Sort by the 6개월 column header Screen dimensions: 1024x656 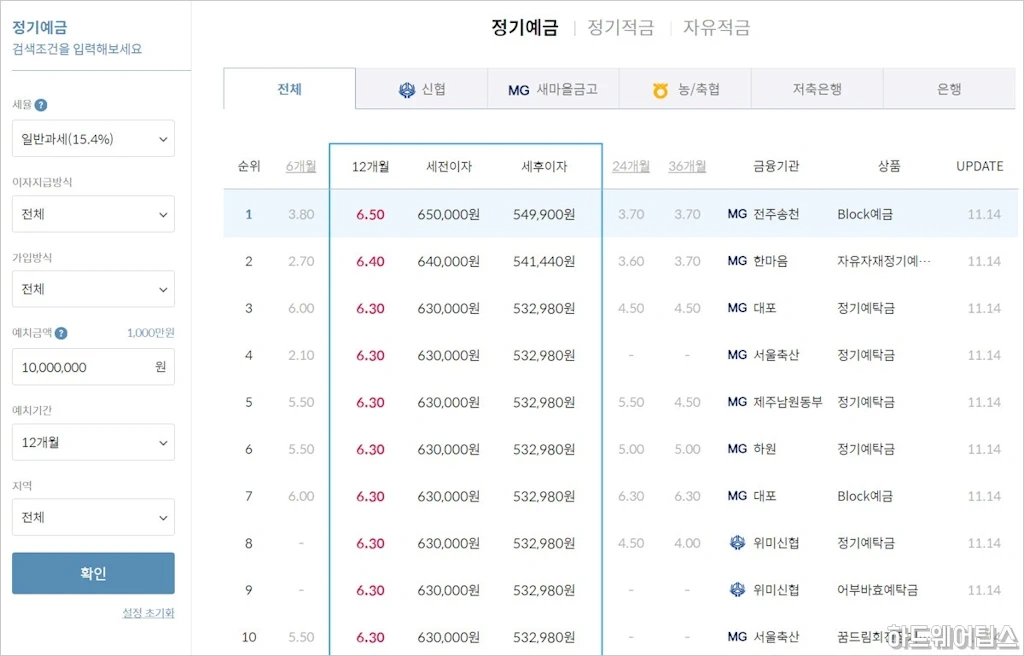click(x=301, y=167)
